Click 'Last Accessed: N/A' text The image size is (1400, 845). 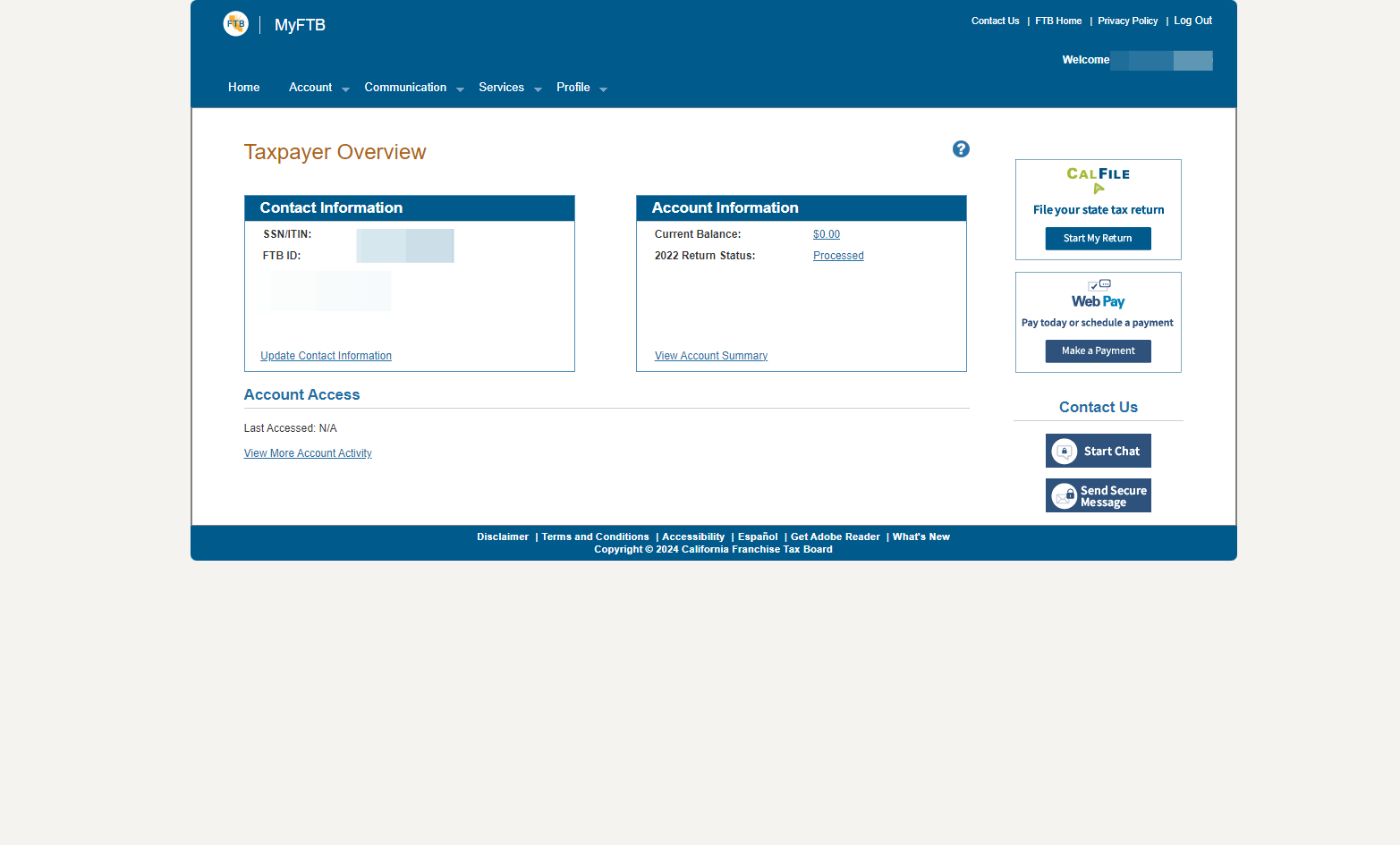coord(291,428)
